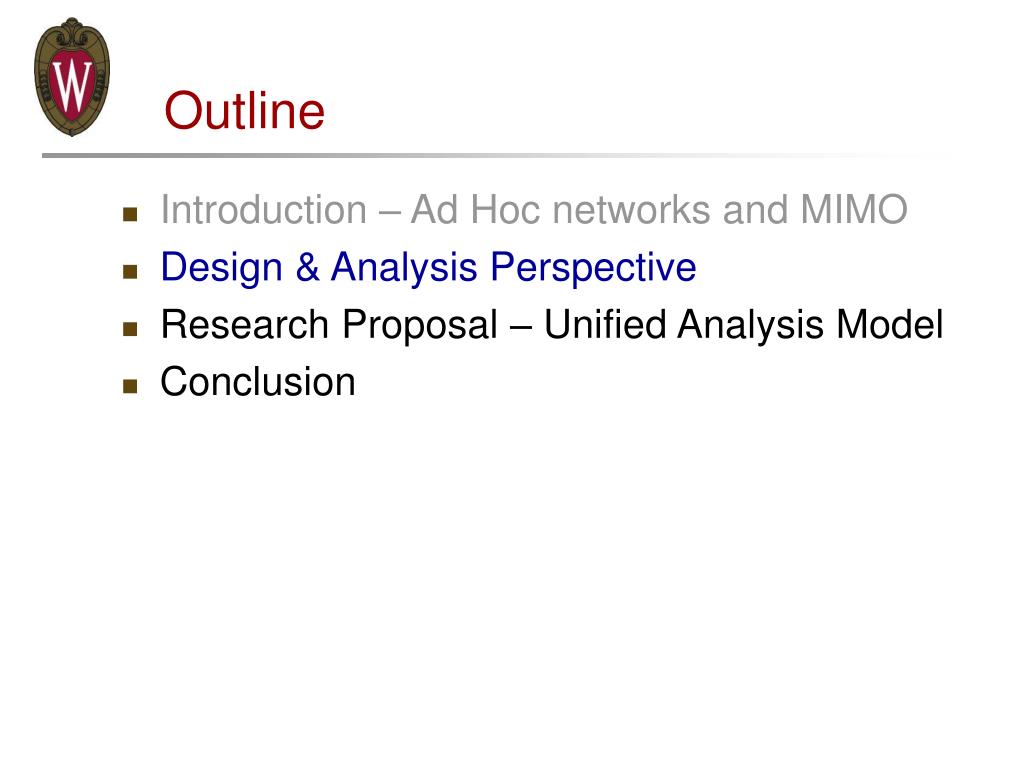Click the blue word Analysis in the second bullet

coord(404,269)
